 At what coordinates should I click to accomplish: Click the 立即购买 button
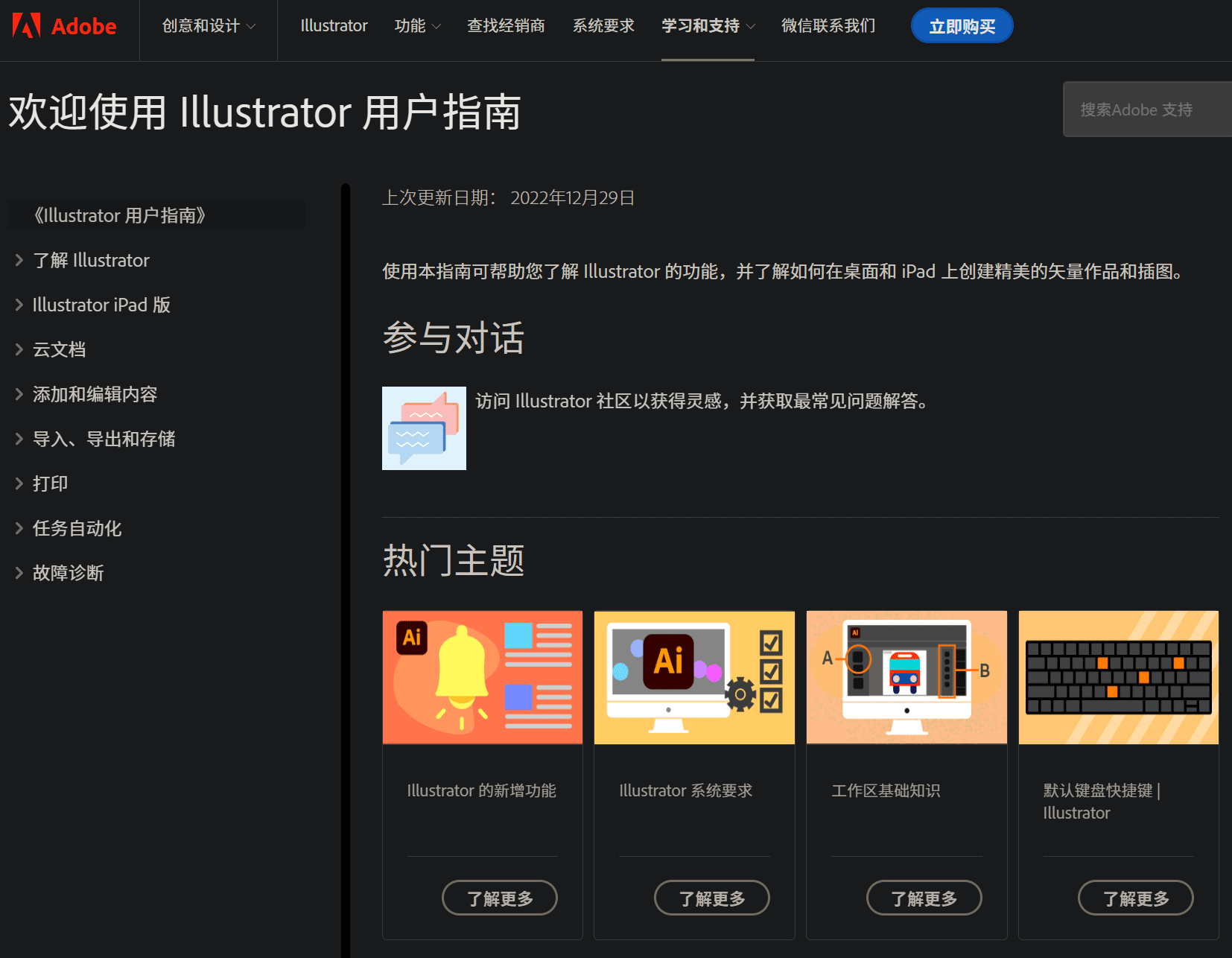[x=962, y=25]
